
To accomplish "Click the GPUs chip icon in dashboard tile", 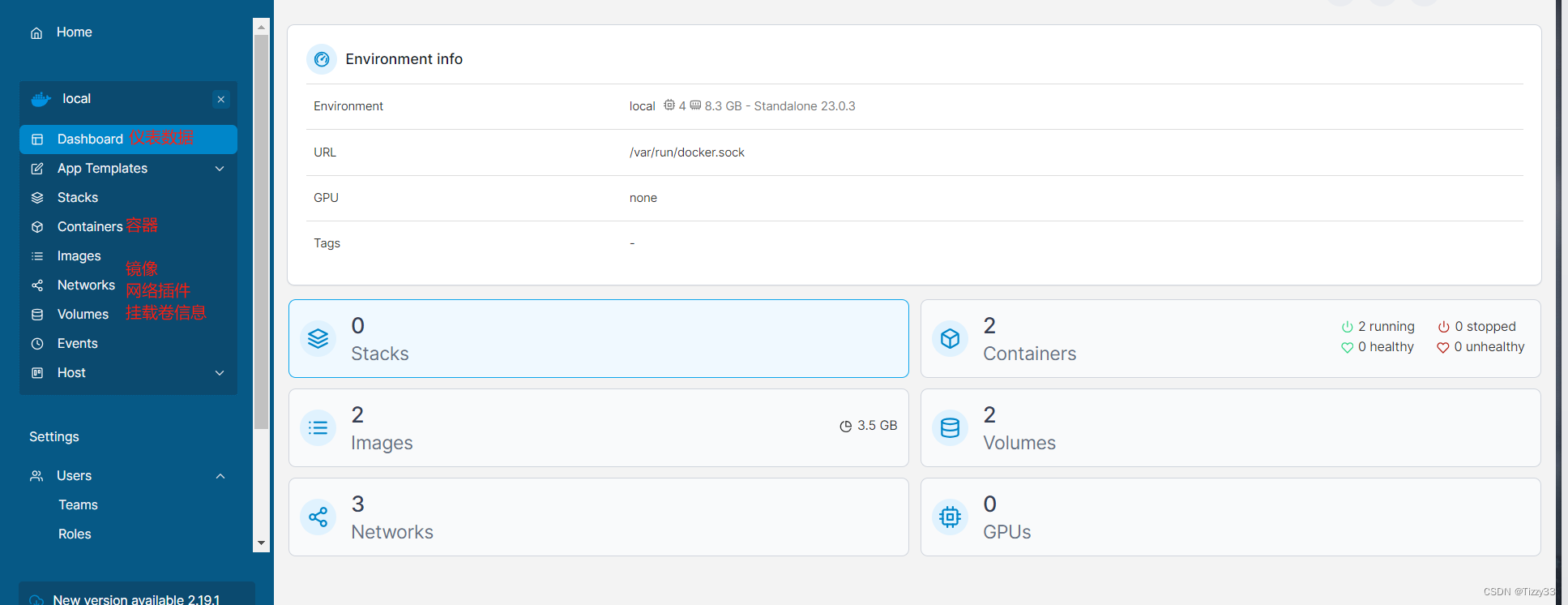I will click(951, 517).
